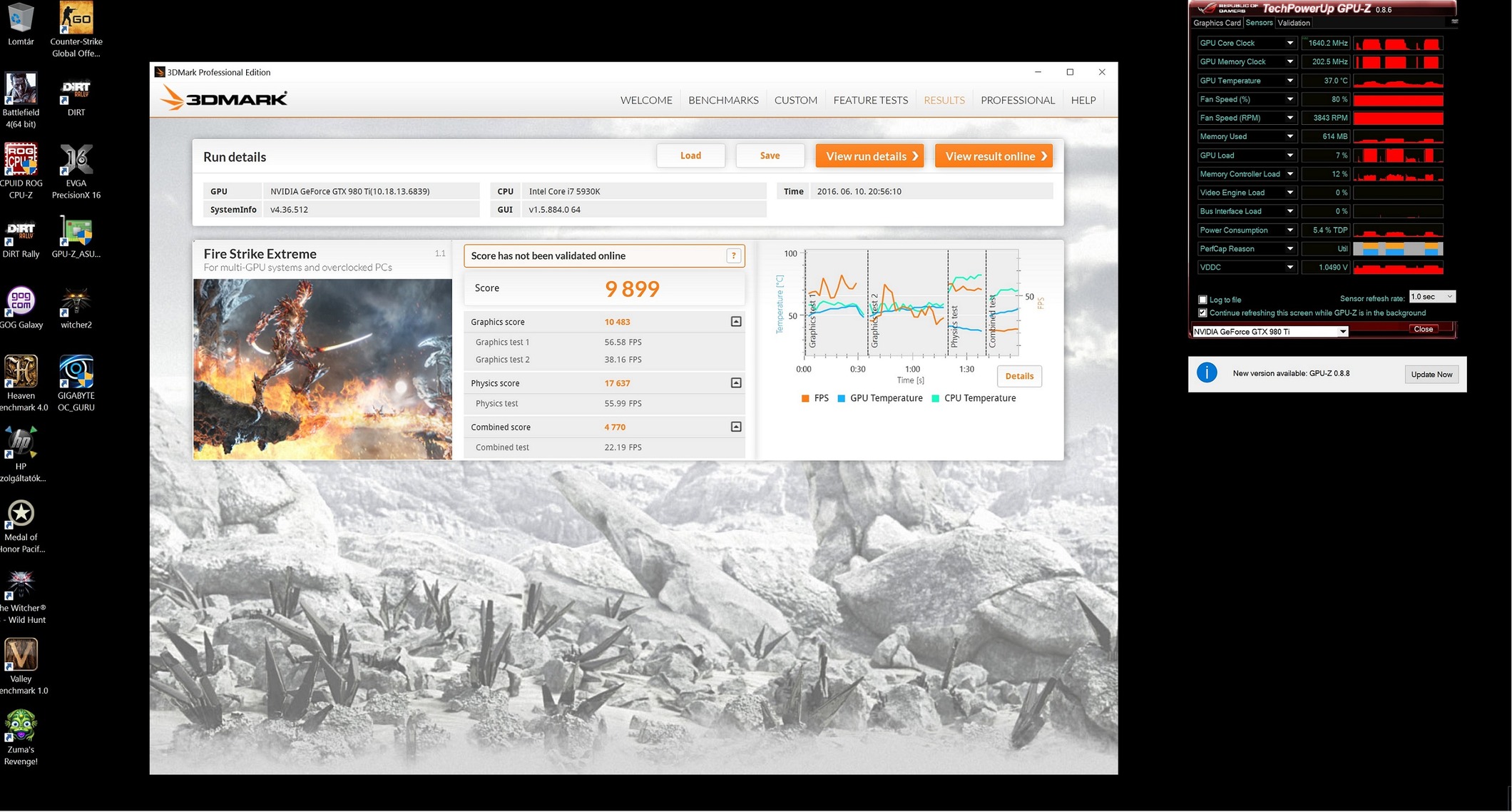Launch GOG Galaxy desktop icon
This screenshot has width=1512, height=812.
pyautogui.click(x=21, y=307)
